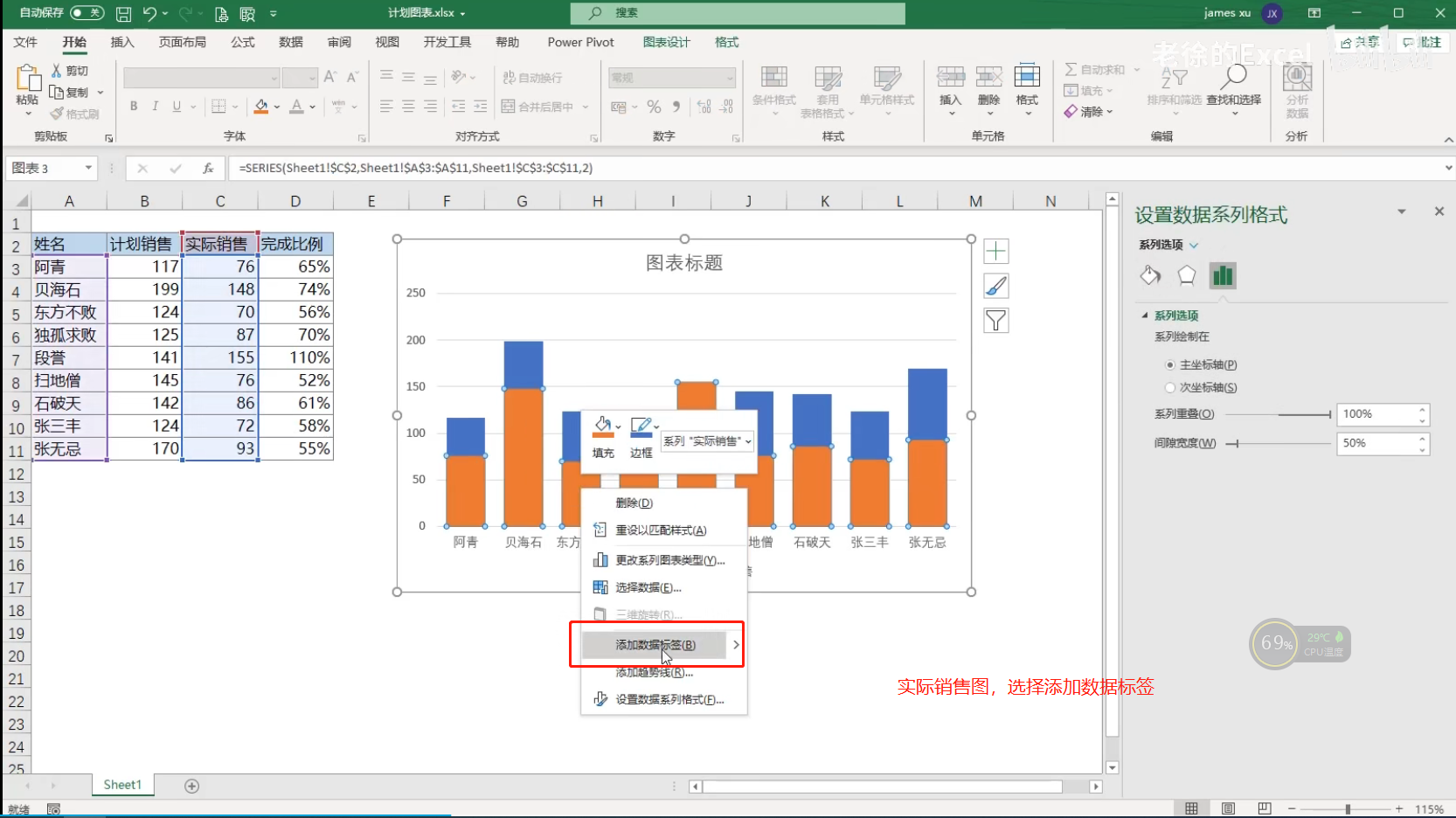Open the Fill & Line bucket tab in the pane
The image size is (1456, 818).
point(1150,275)
